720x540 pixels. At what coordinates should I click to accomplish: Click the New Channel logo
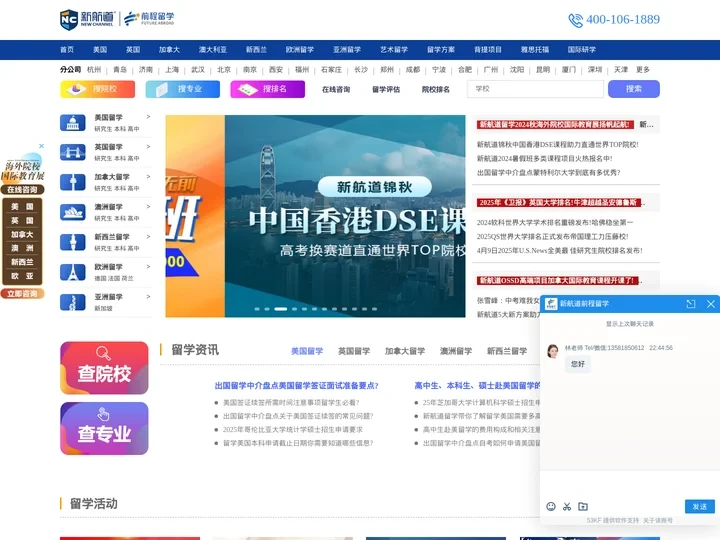point(87,19)
